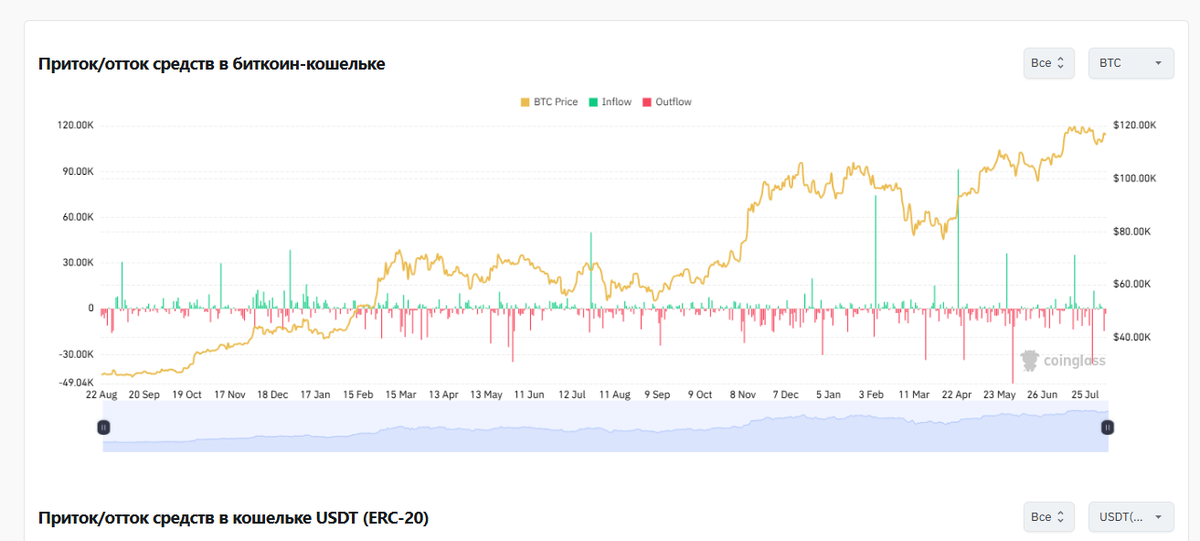Click the '15 Feb' x-axis date label
The height and width of the screenshot is (541, 1200).
(358, 395)
